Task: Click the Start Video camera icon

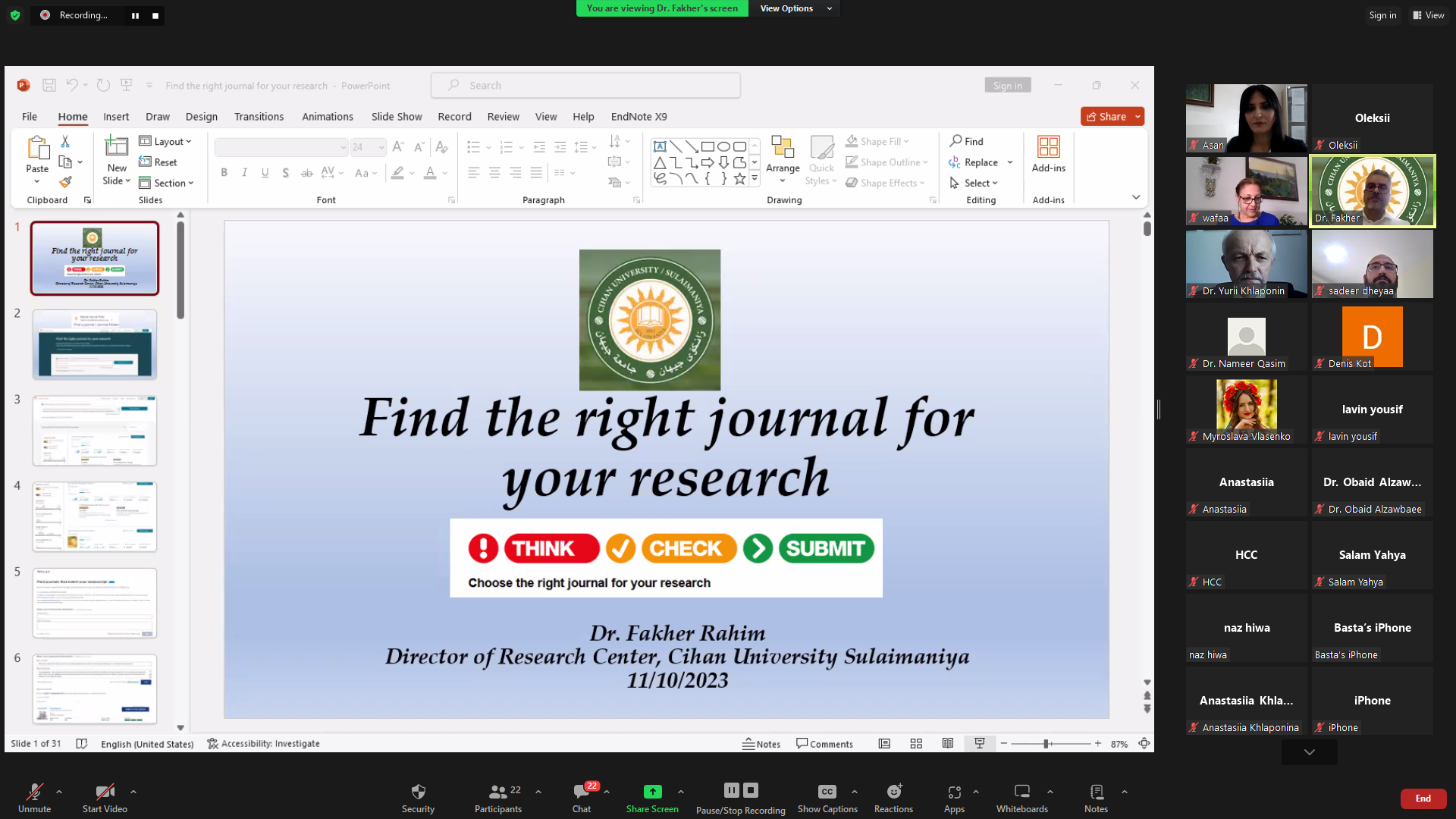Action: pos(105,792)
